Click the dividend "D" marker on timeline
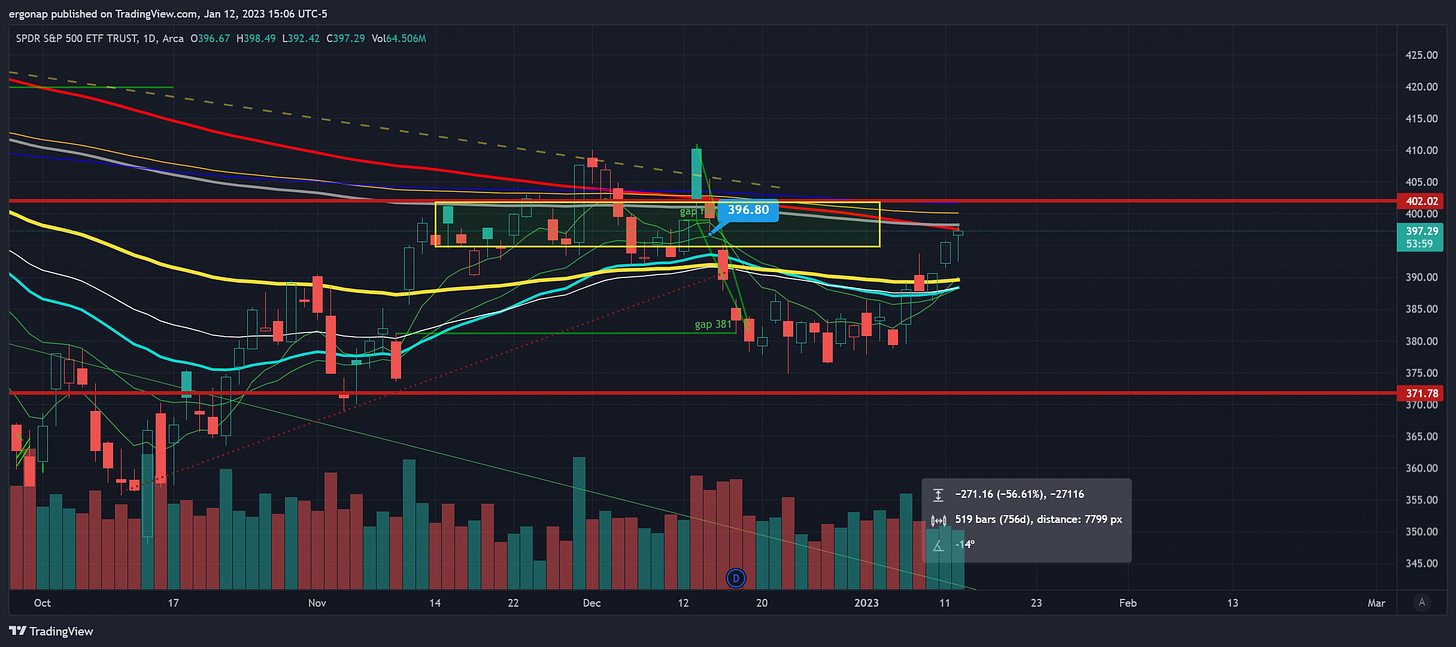 [x=736, y=577]
